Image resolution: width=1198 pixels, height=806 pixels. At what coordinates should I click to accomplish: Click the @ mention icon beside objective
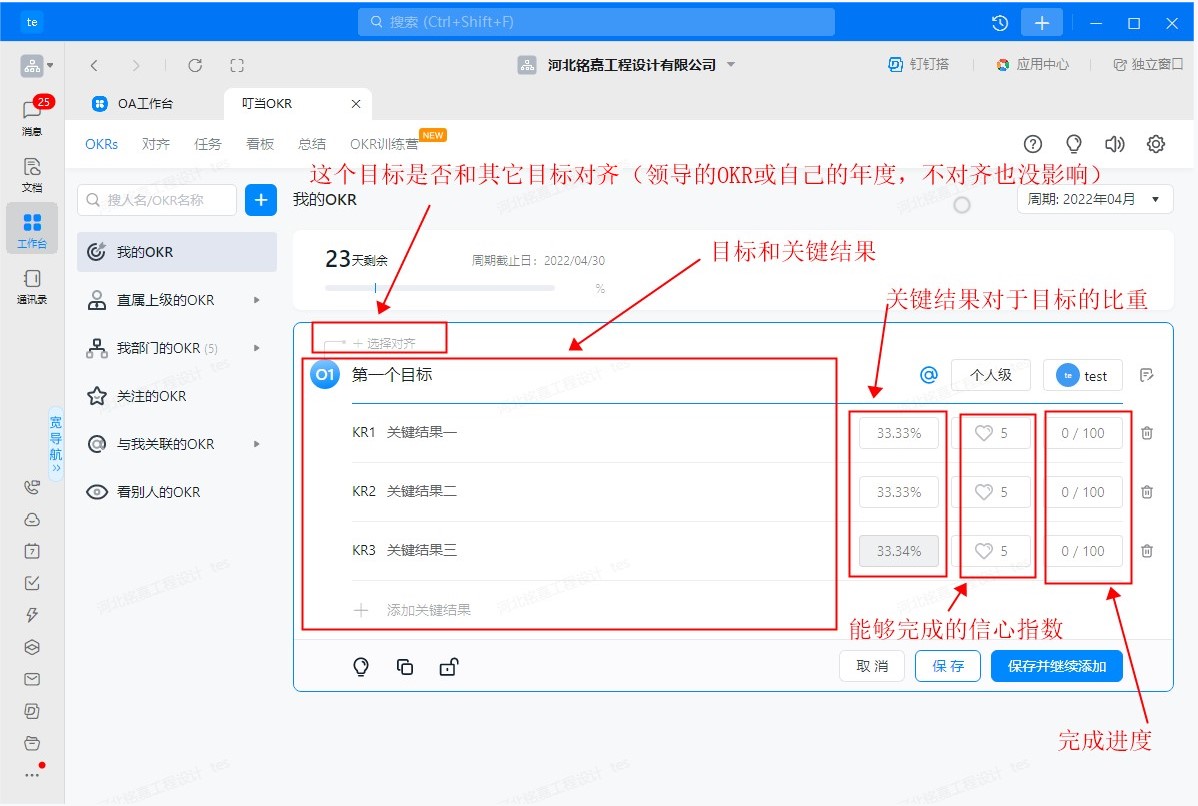[x=928, y=375]
